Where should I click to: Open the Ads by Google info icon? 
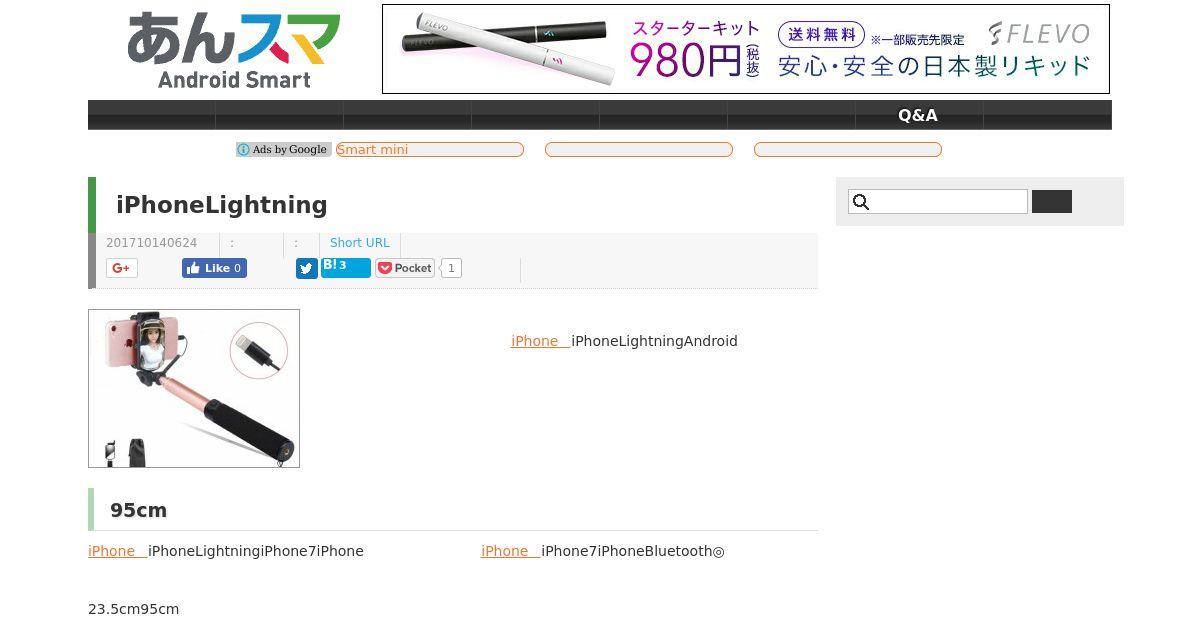click(243, 150)
